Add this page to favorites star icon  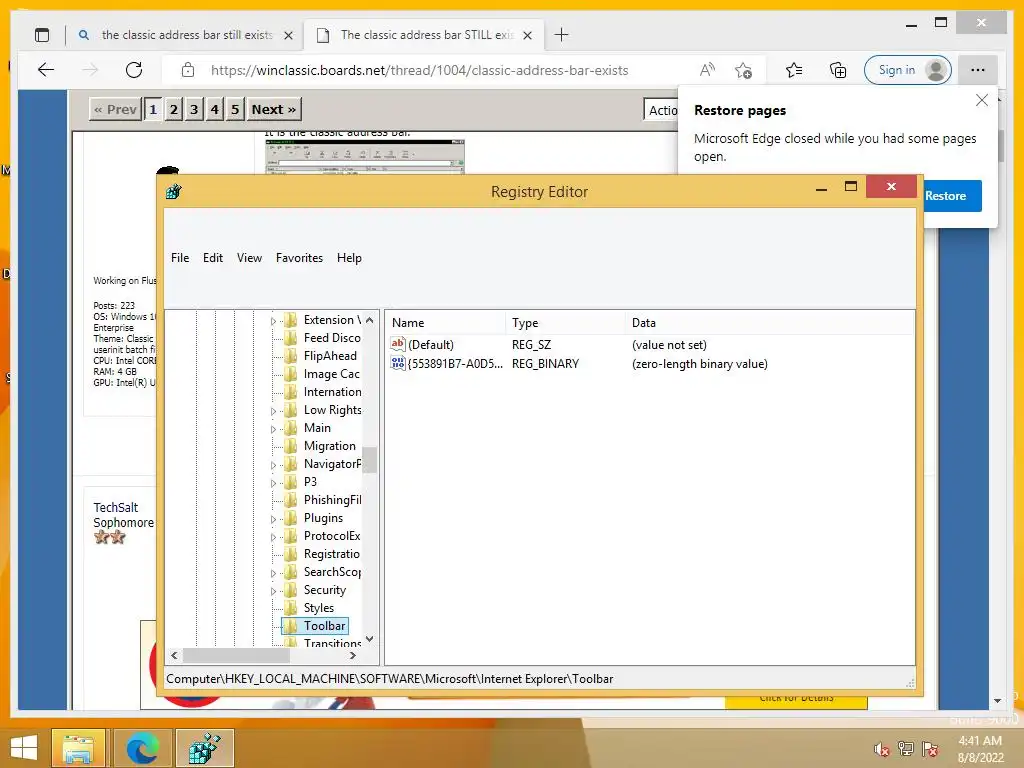pos(743,70)
